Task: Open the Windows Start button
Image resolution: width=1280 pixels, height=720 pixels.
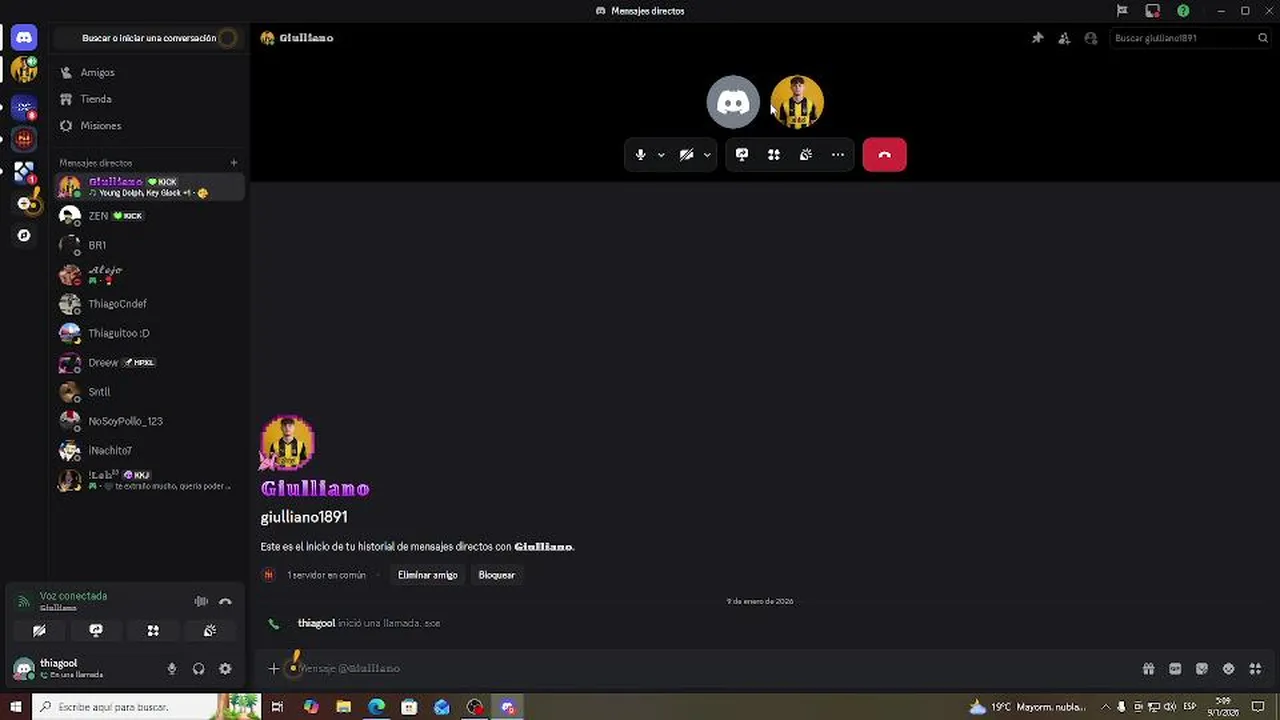Action: (x=15, y=707)
